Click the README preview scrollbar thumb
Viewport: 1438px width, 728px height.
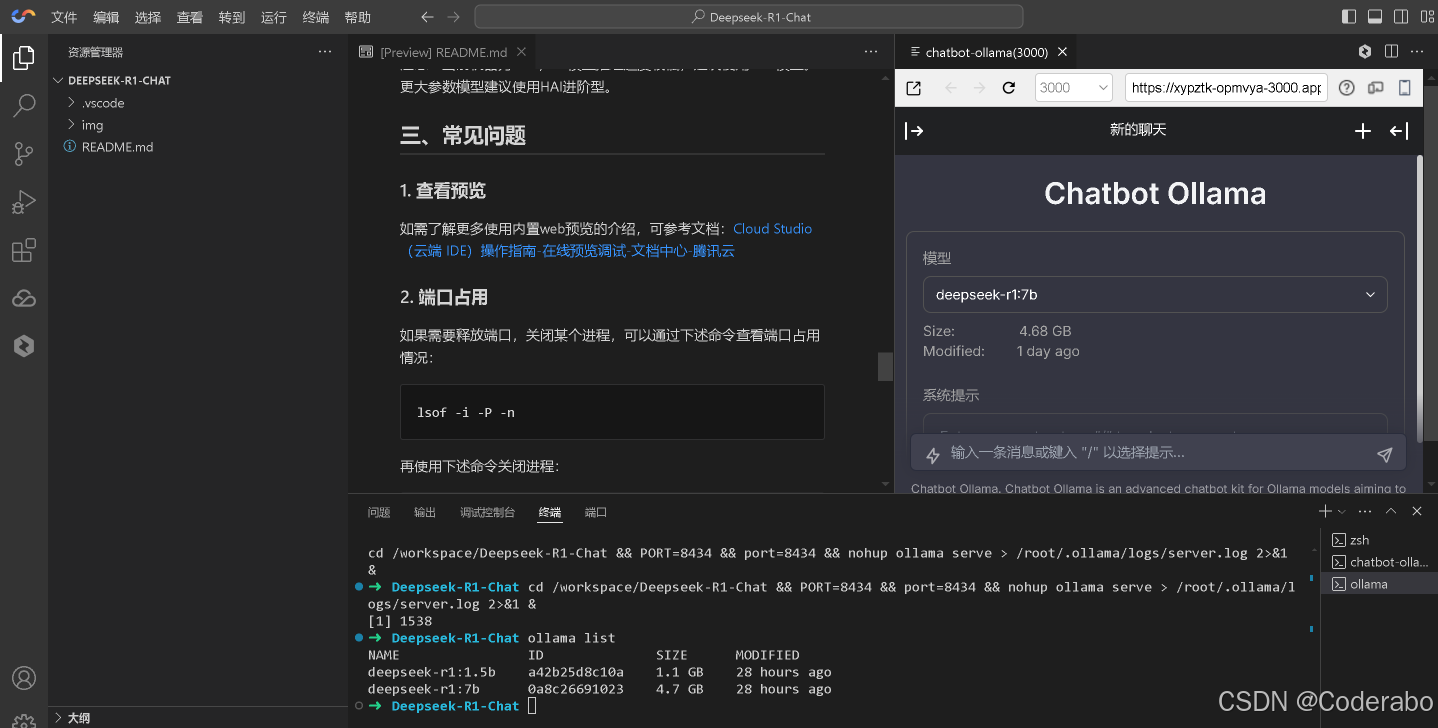coord(885,367)
